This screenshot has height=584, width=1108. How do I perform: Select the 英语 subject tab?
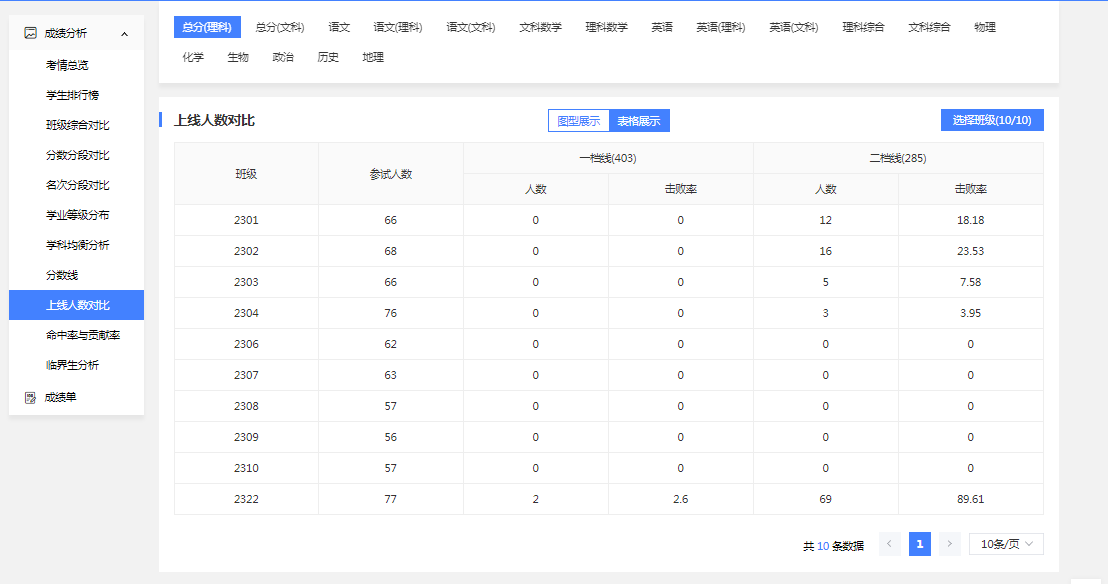click(662, 27)
